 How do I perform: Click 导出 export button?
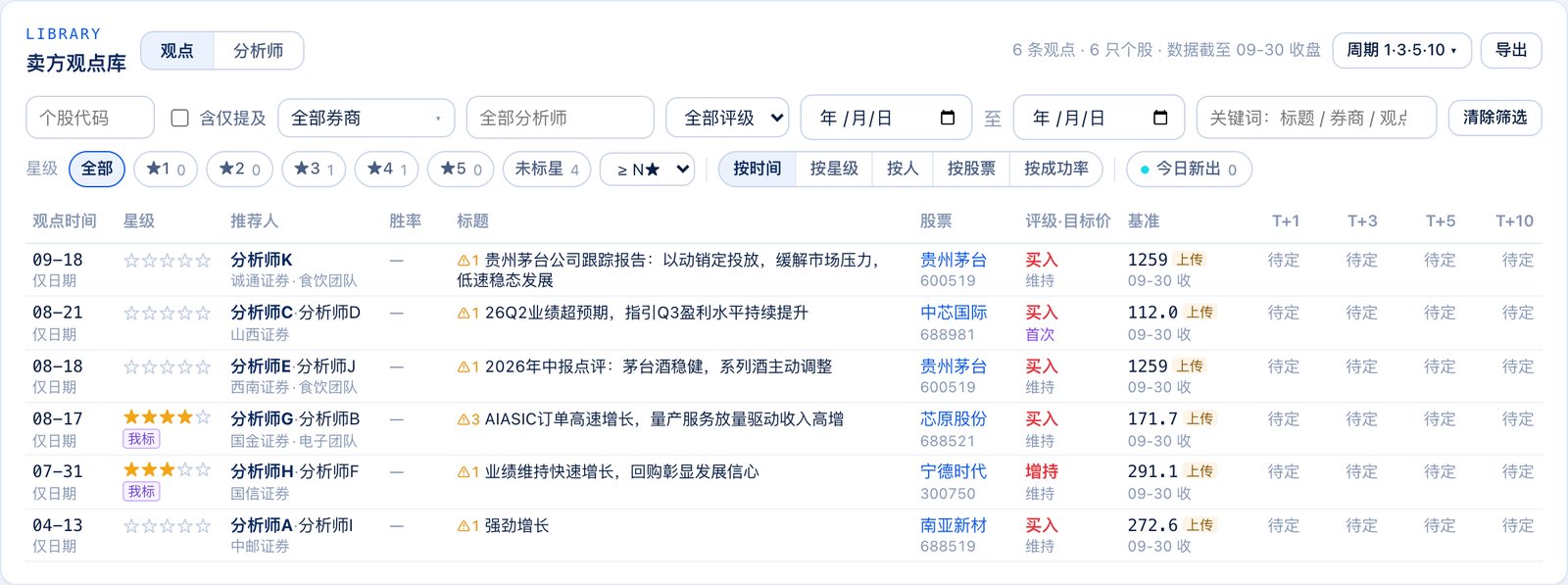1511,50
